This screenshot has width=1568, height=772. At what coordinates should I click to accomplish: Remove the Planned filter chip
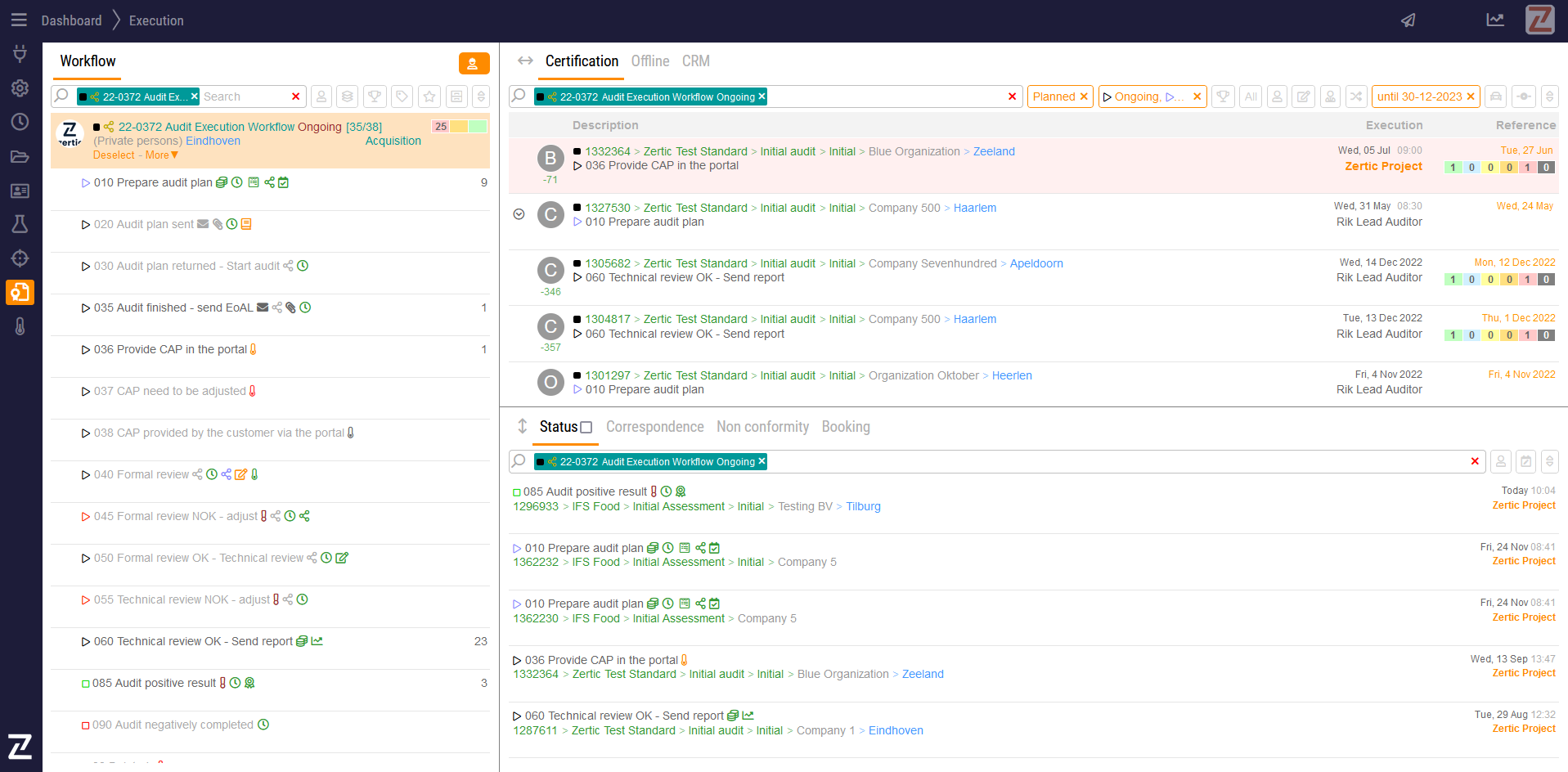1084,96
